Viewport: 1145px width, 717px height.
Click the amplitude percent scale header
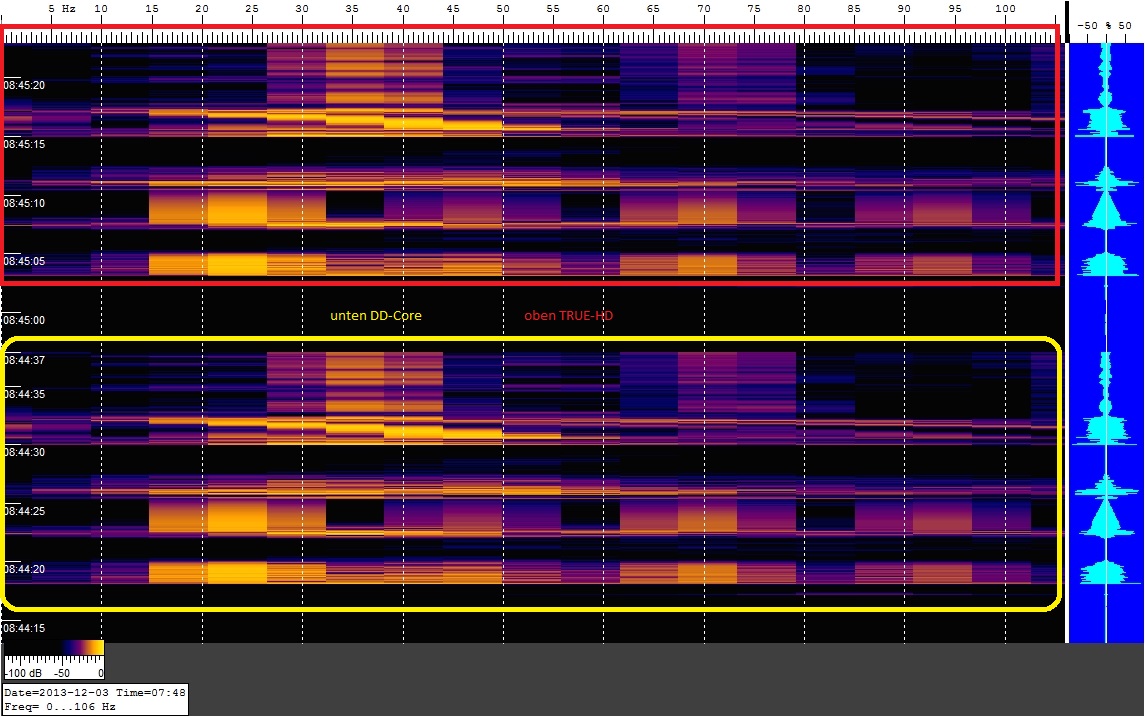pyautogui.click(x=1106, y=25)
